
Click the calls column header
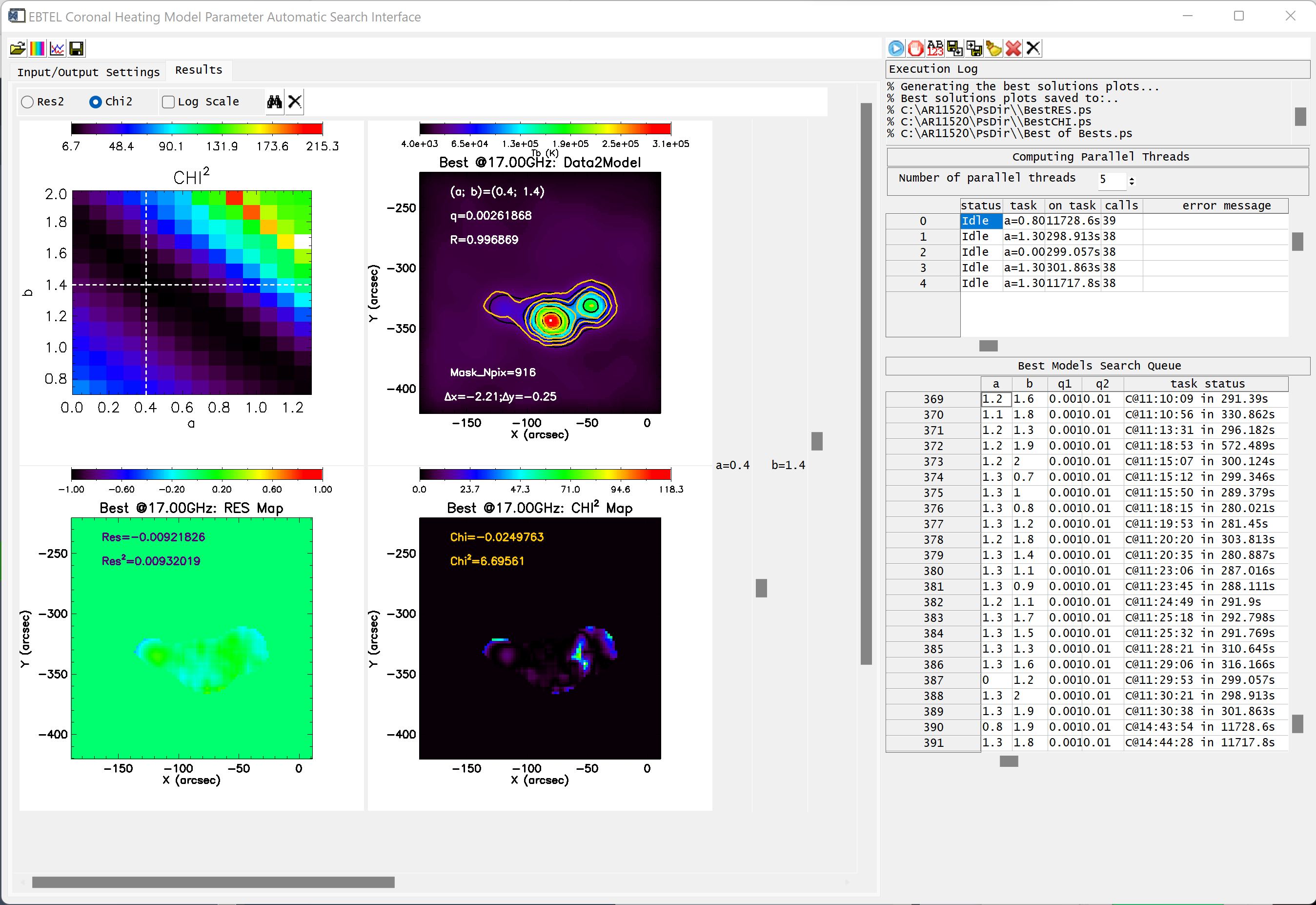[1122, 206]
